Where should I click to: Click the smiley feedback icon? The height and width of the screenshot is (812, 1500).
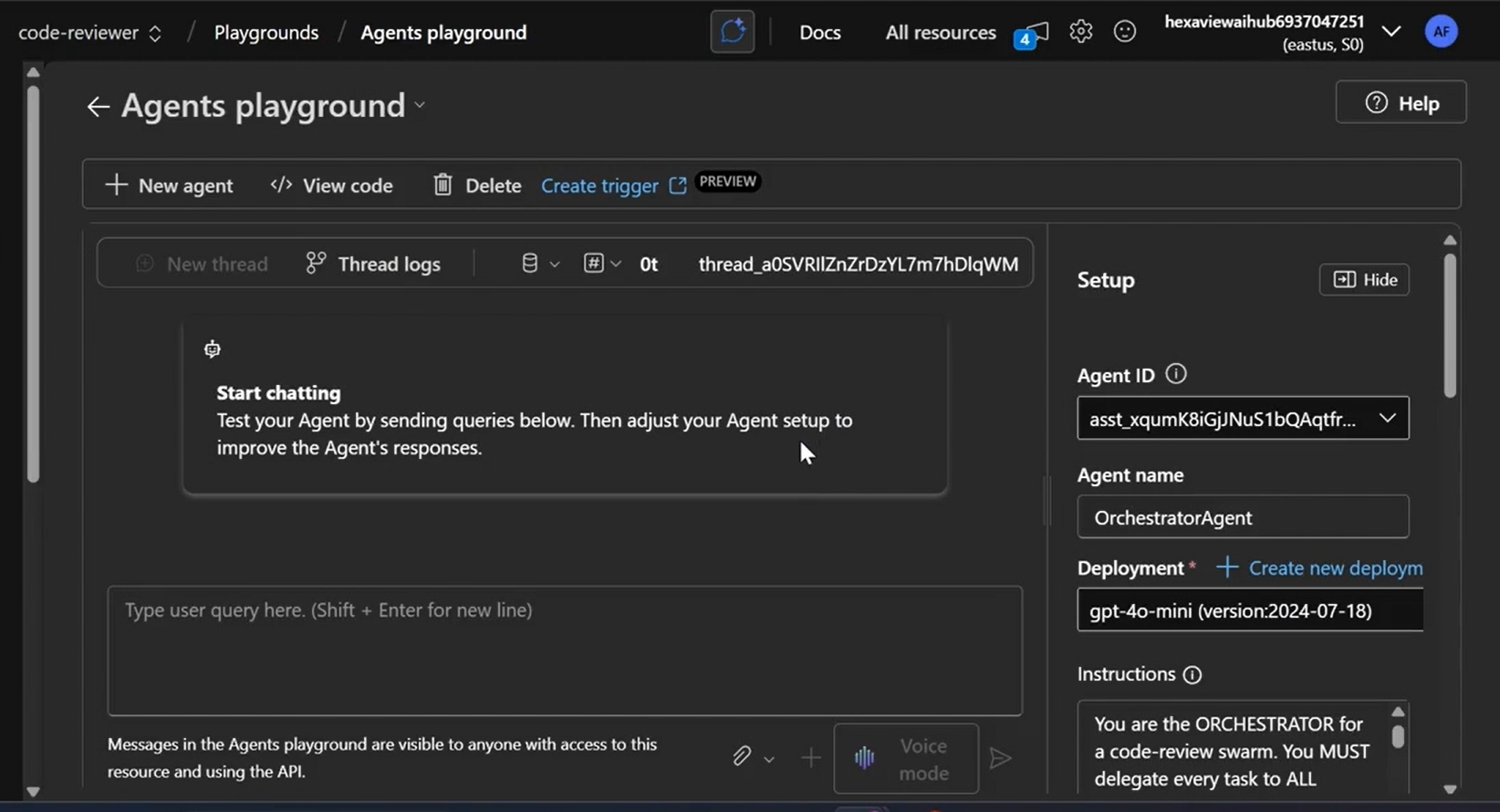[1125, 32]
